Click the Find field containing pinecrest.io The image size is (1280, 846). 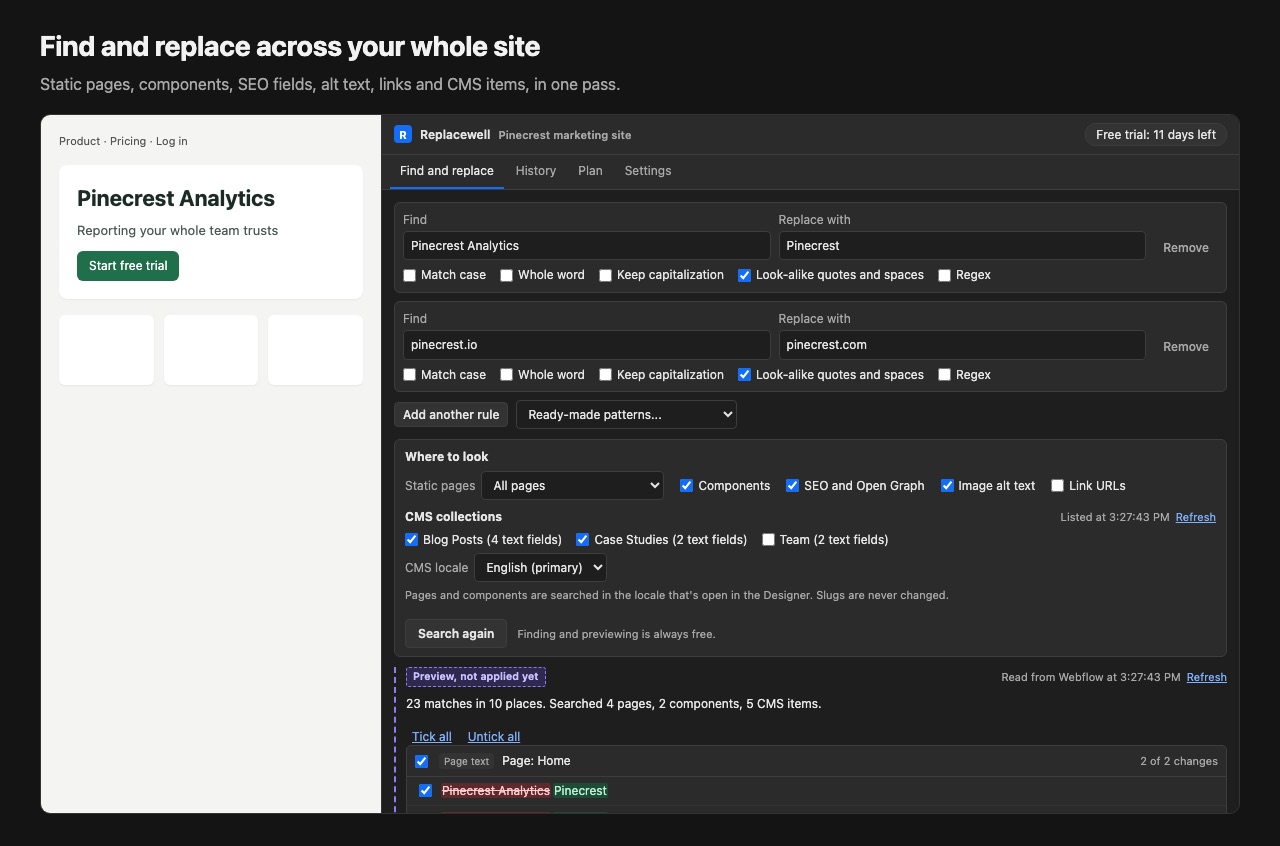[x=587, y=345]
